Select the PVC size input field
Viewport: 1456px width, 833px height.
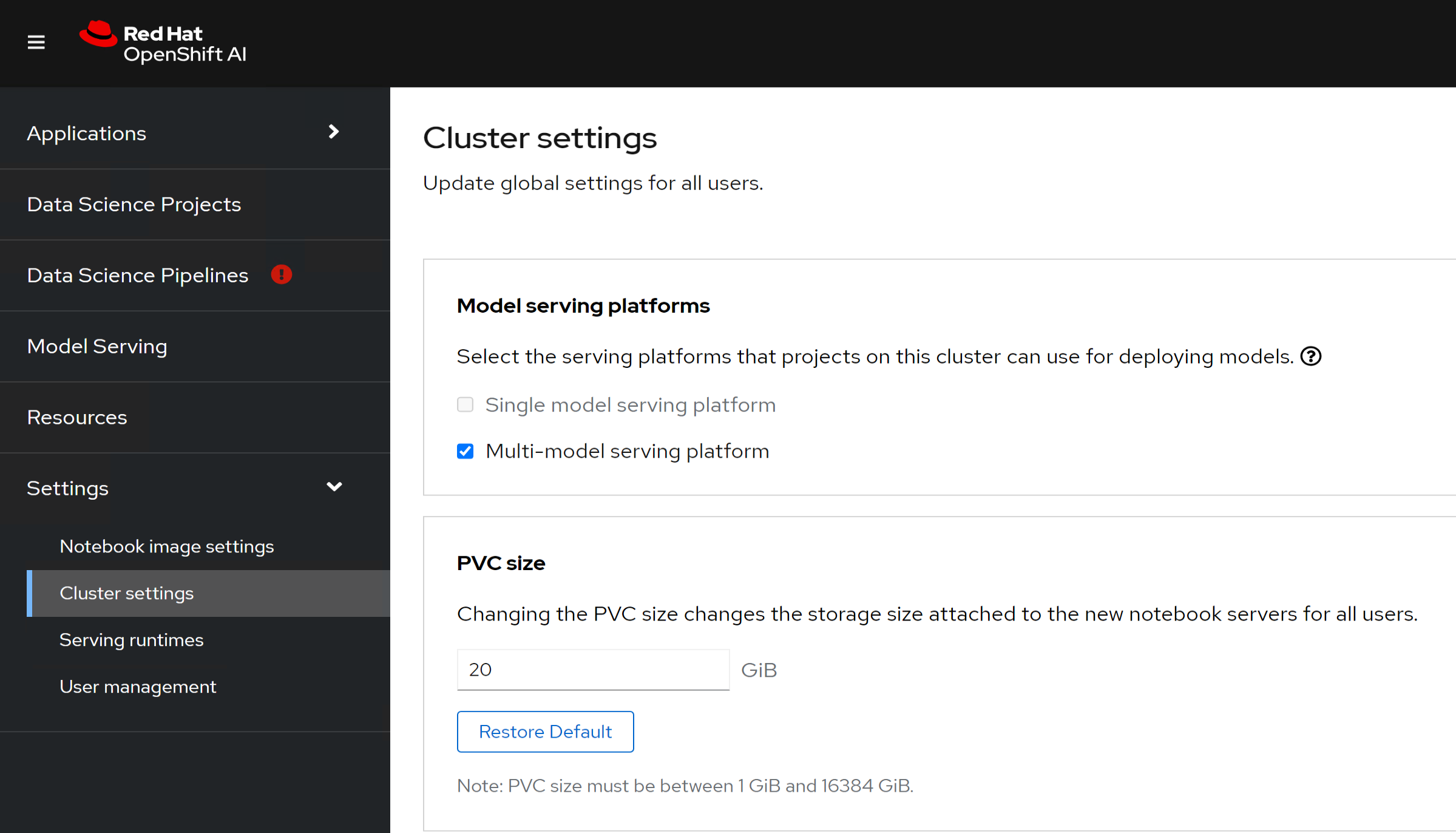point(594,668)
